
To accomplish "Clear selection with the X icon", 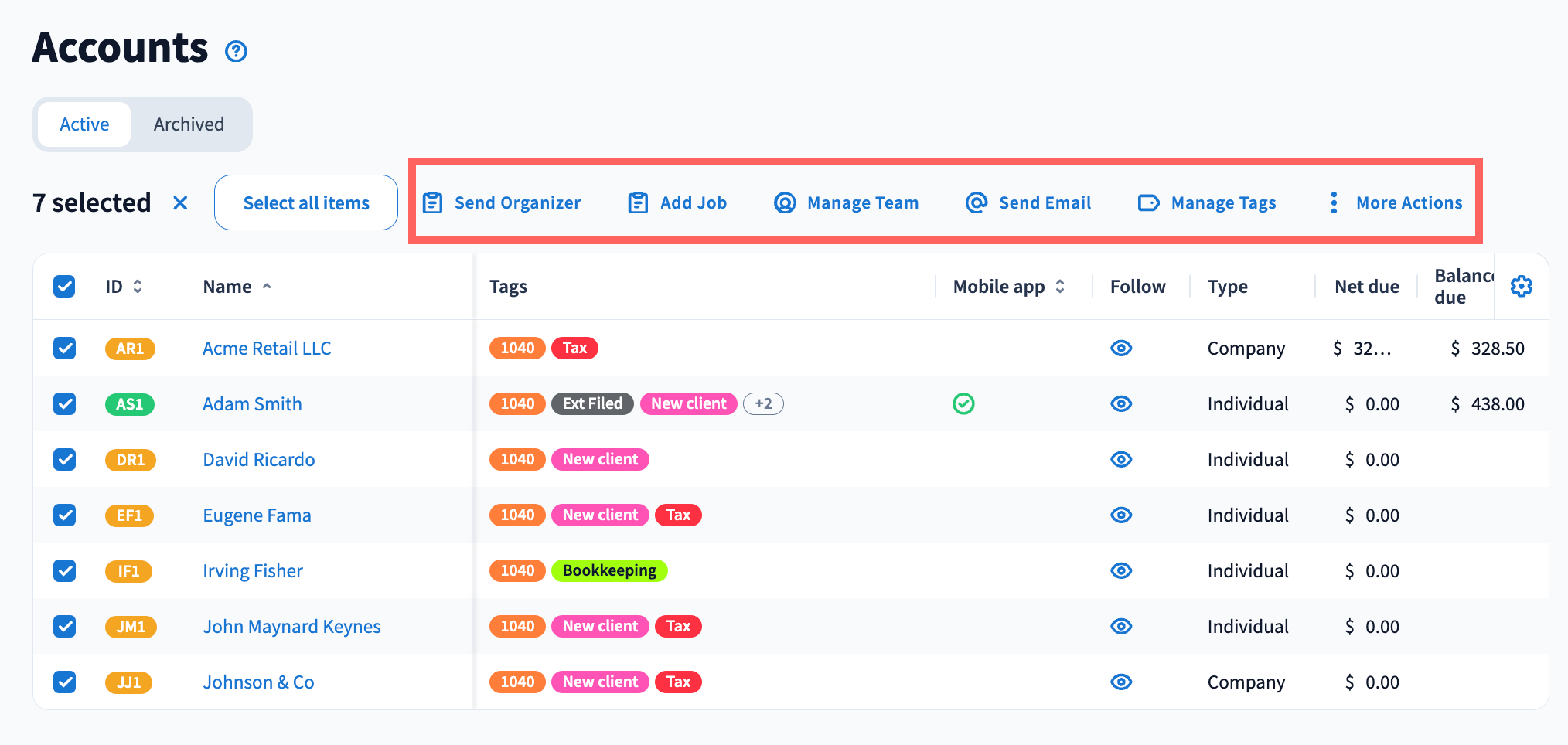I will 180,202.
